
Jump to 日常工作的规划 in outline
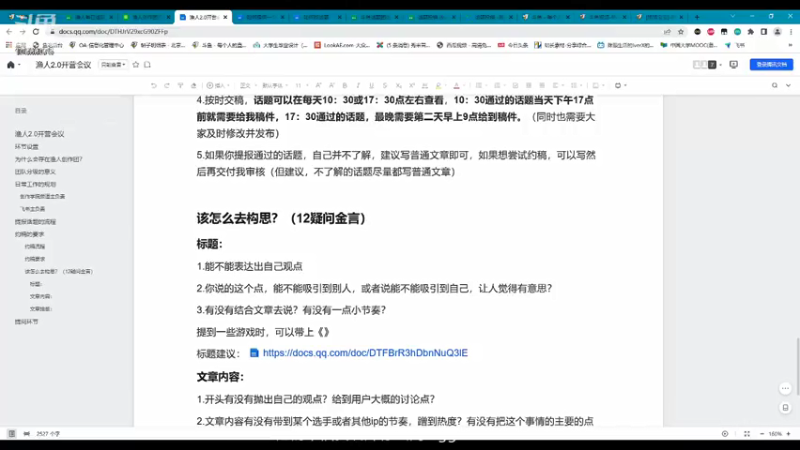click(35, 184)
